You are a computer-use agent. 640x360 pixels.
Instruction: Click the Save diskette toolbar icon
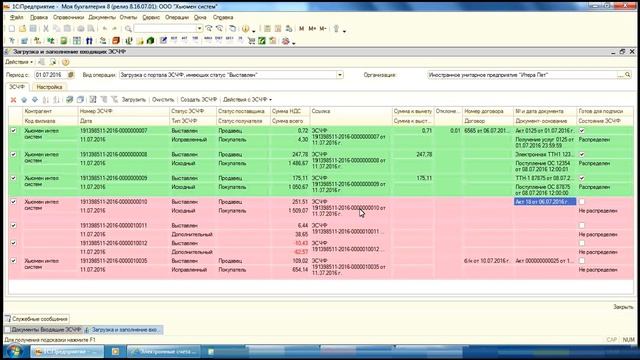33,29
